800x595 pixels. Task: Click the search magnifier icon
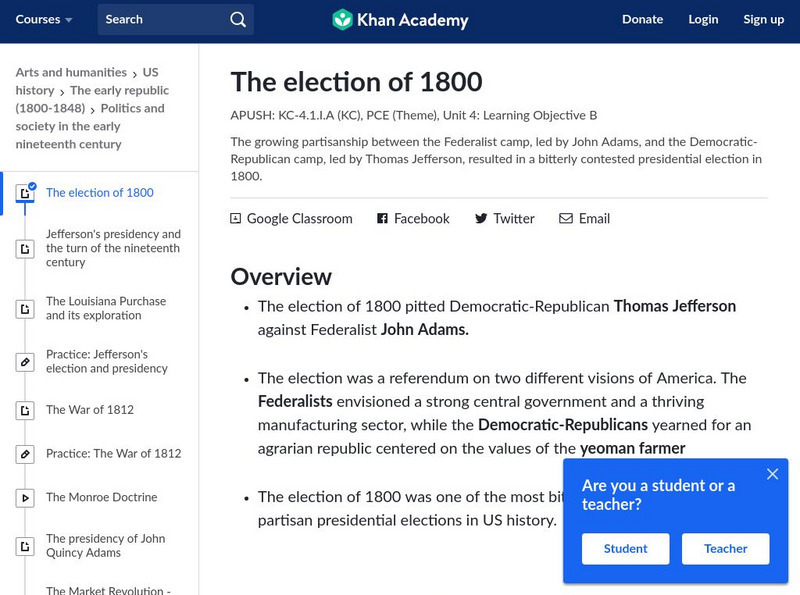click(237, 20)
